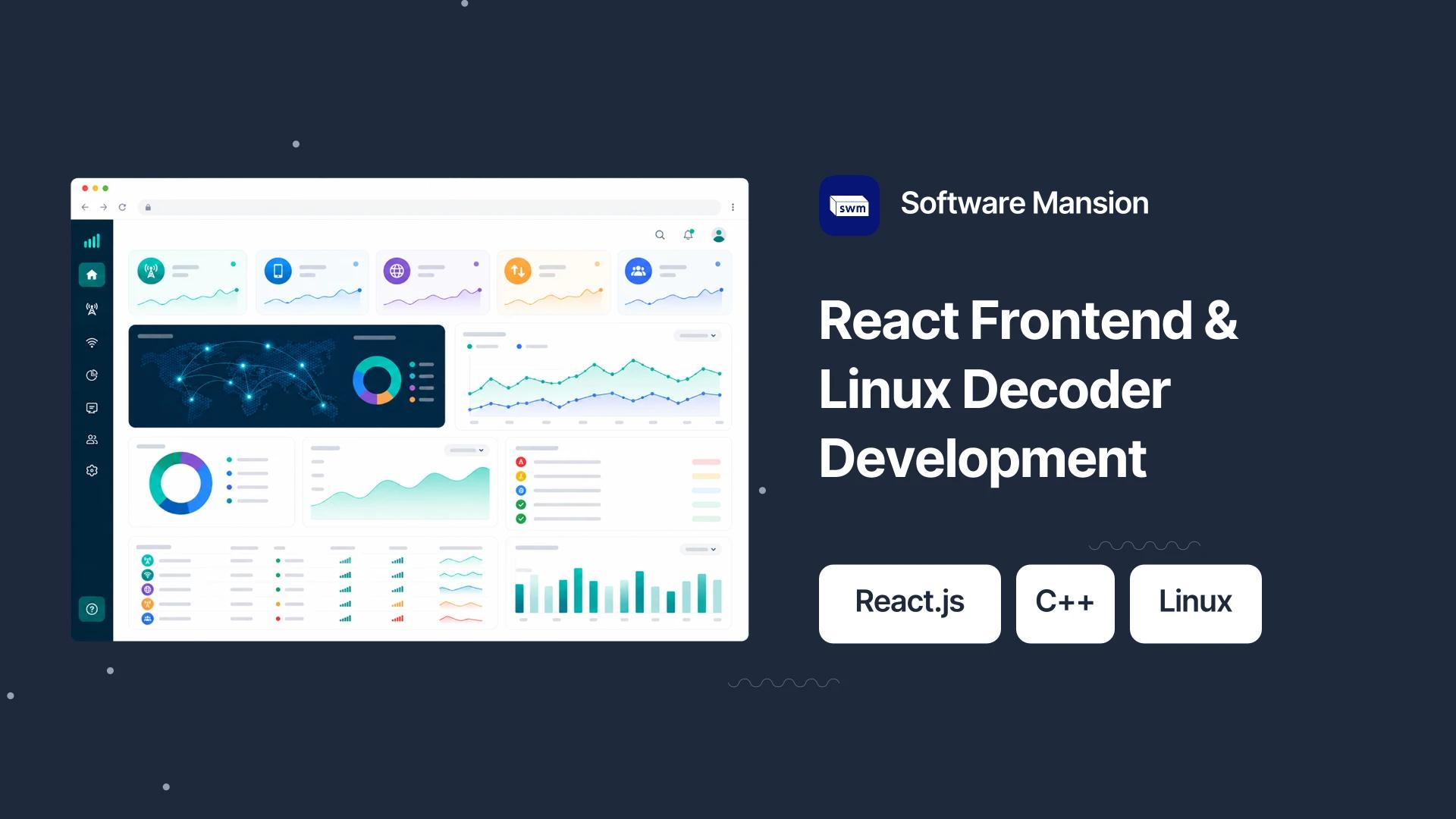Click the green antenna icon in the table
This screenshot has height=819, width=1456.
pos(148,560)
